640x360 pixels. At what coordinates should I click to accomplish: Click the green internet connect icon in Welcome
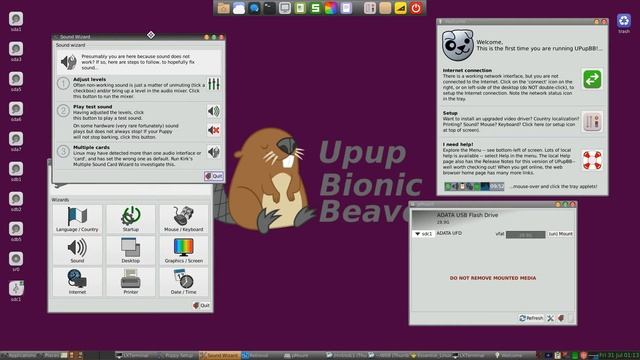pyautogui.click(x=592, y=79)
